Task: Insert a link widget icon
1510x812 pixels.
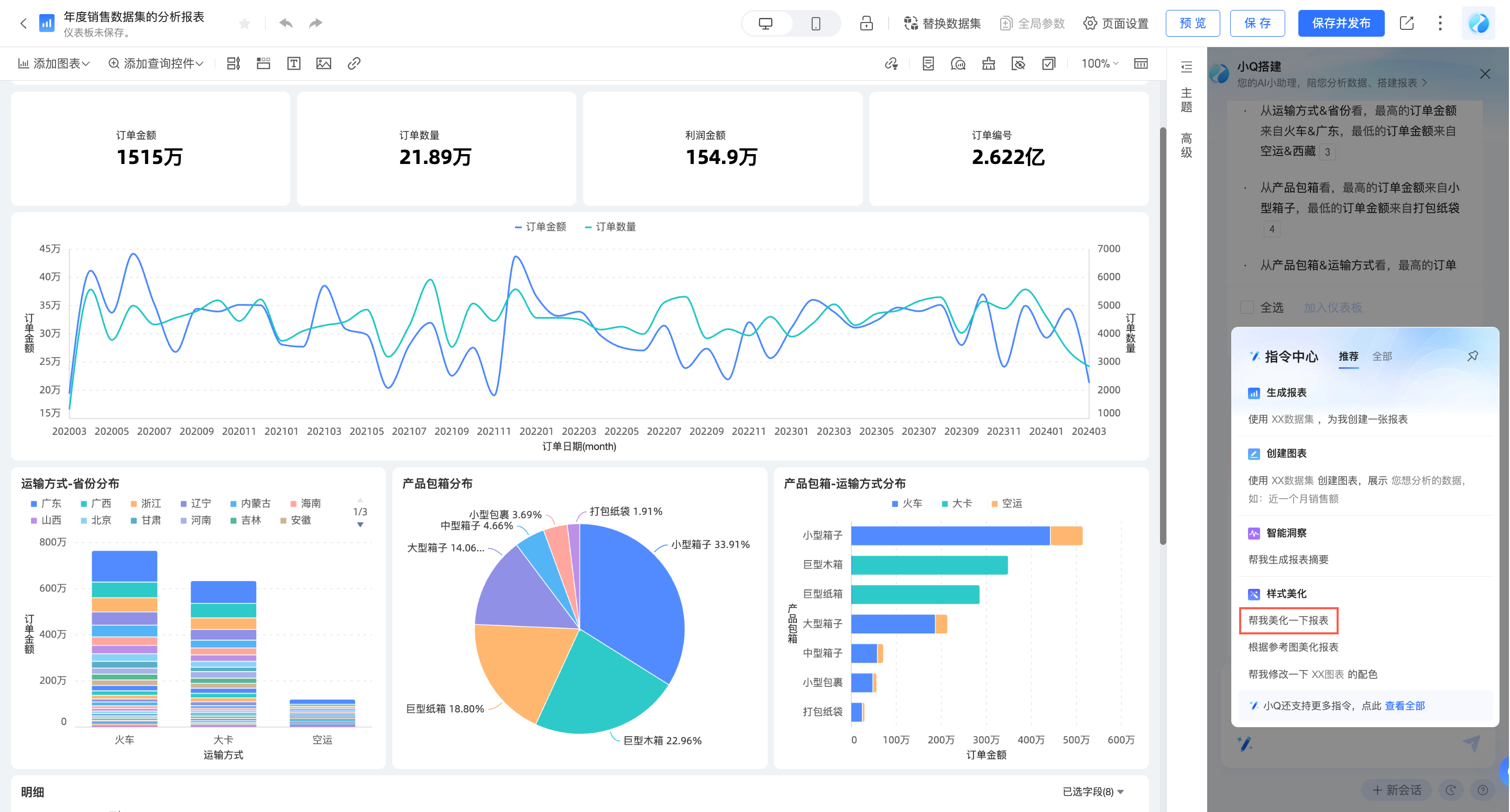Action: tap(354, 63)
